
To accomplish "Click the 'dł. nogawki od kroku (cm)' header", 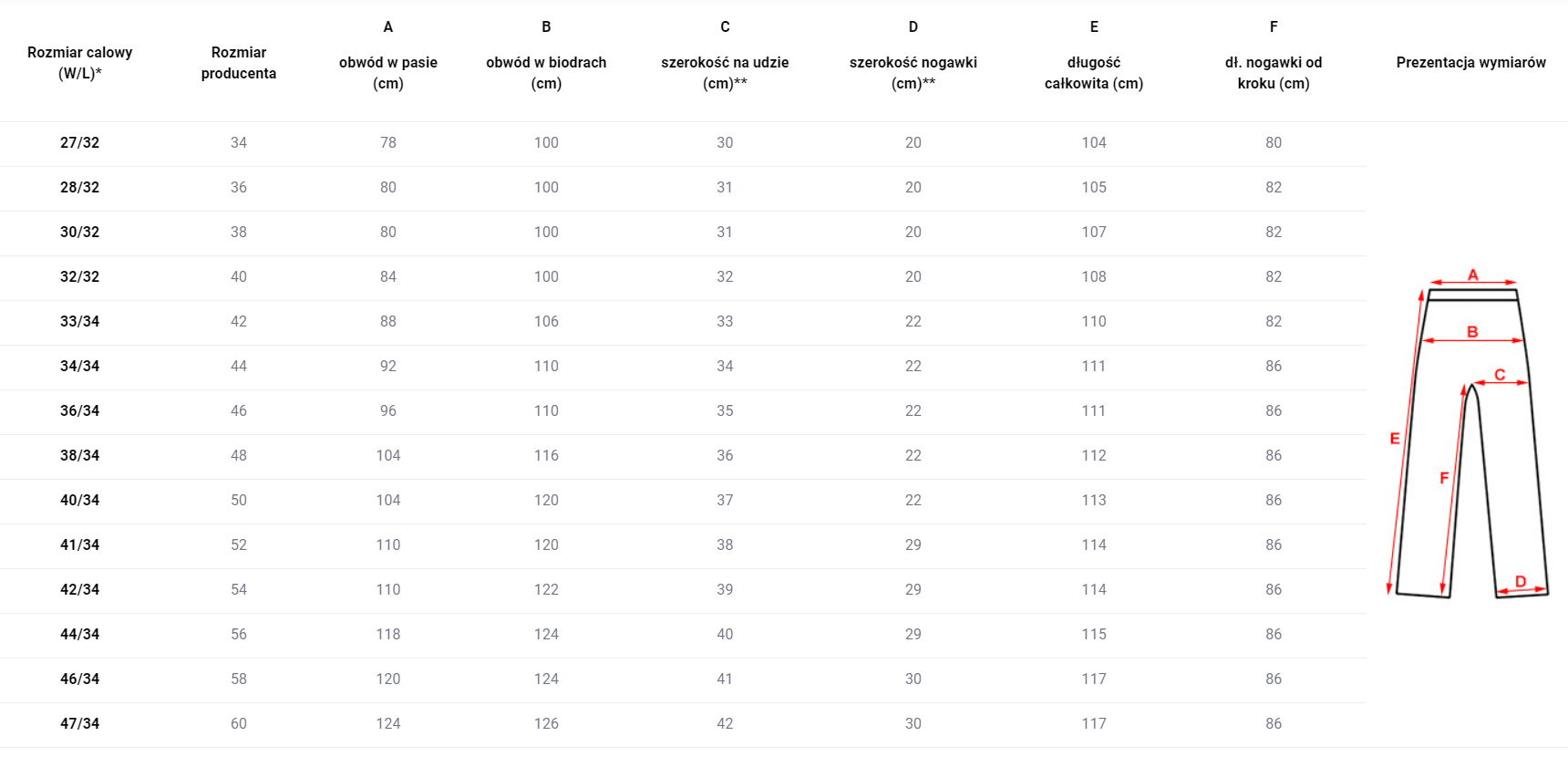I will [x=1274, y=73].
